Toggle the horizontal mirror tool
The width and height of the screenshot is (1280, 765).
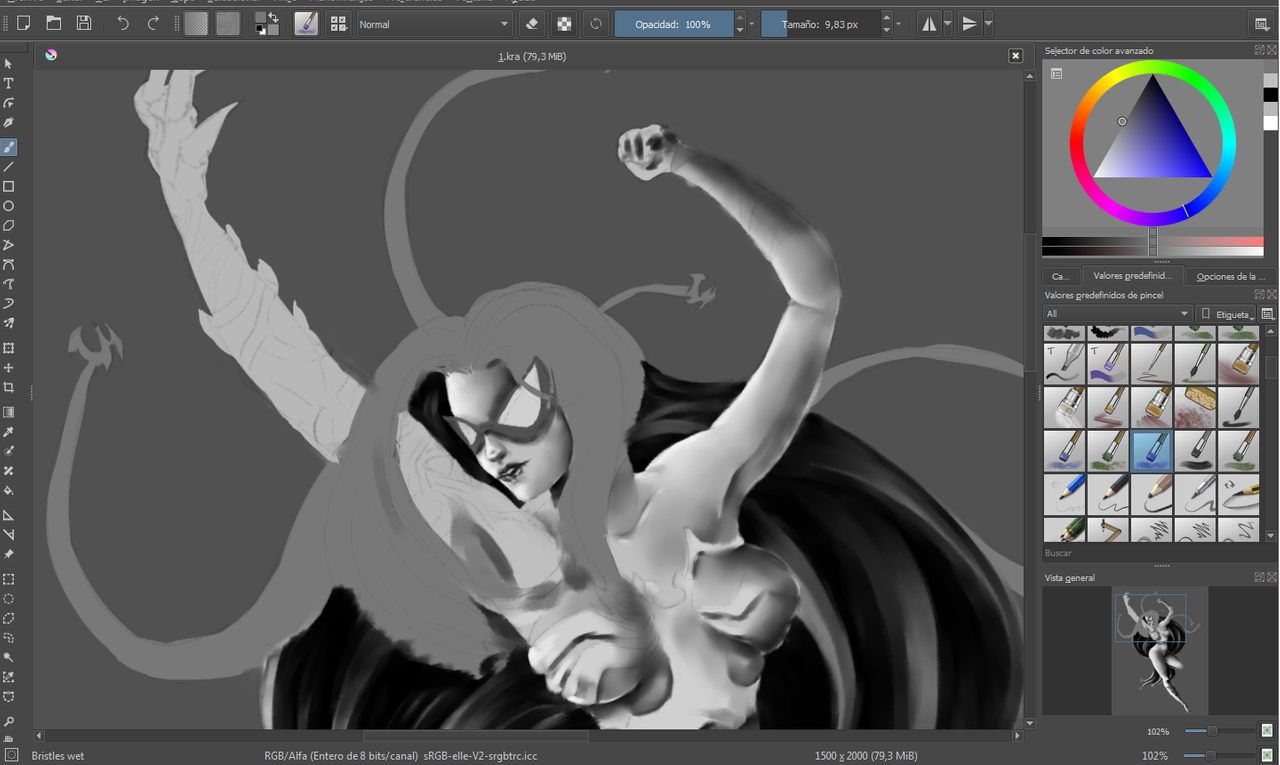click(929, 24)
